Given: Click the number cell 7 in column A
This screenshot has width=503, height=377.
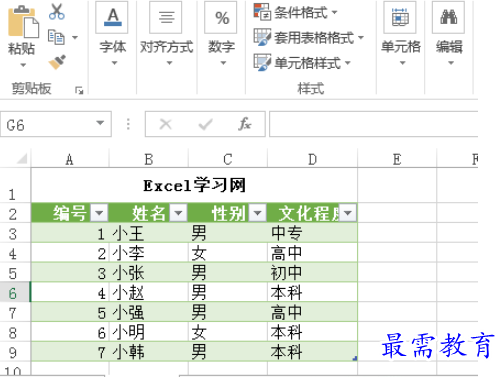Looking at the screenshot, I should (70, 351).
